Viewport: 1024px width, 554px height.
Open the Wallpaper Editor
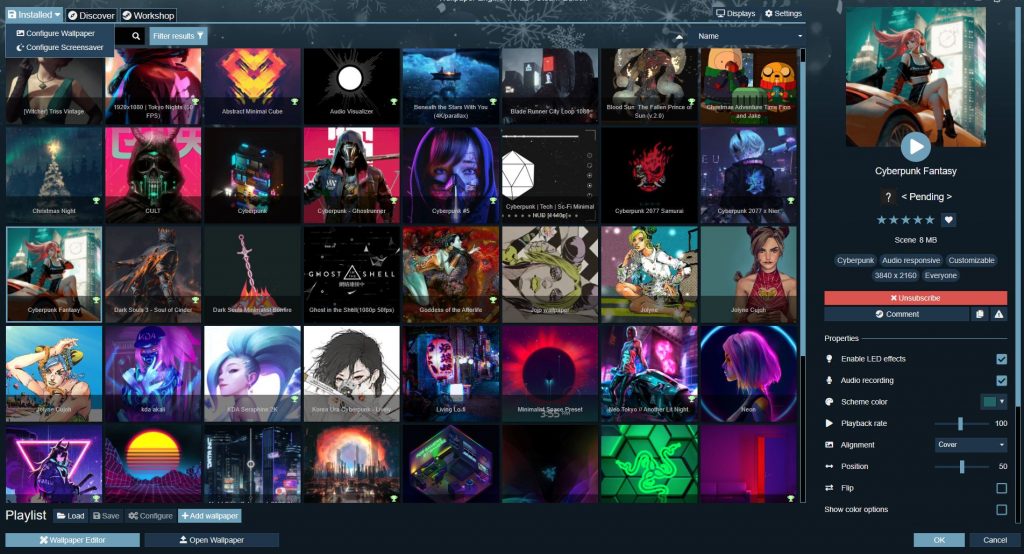click(72, 540)
